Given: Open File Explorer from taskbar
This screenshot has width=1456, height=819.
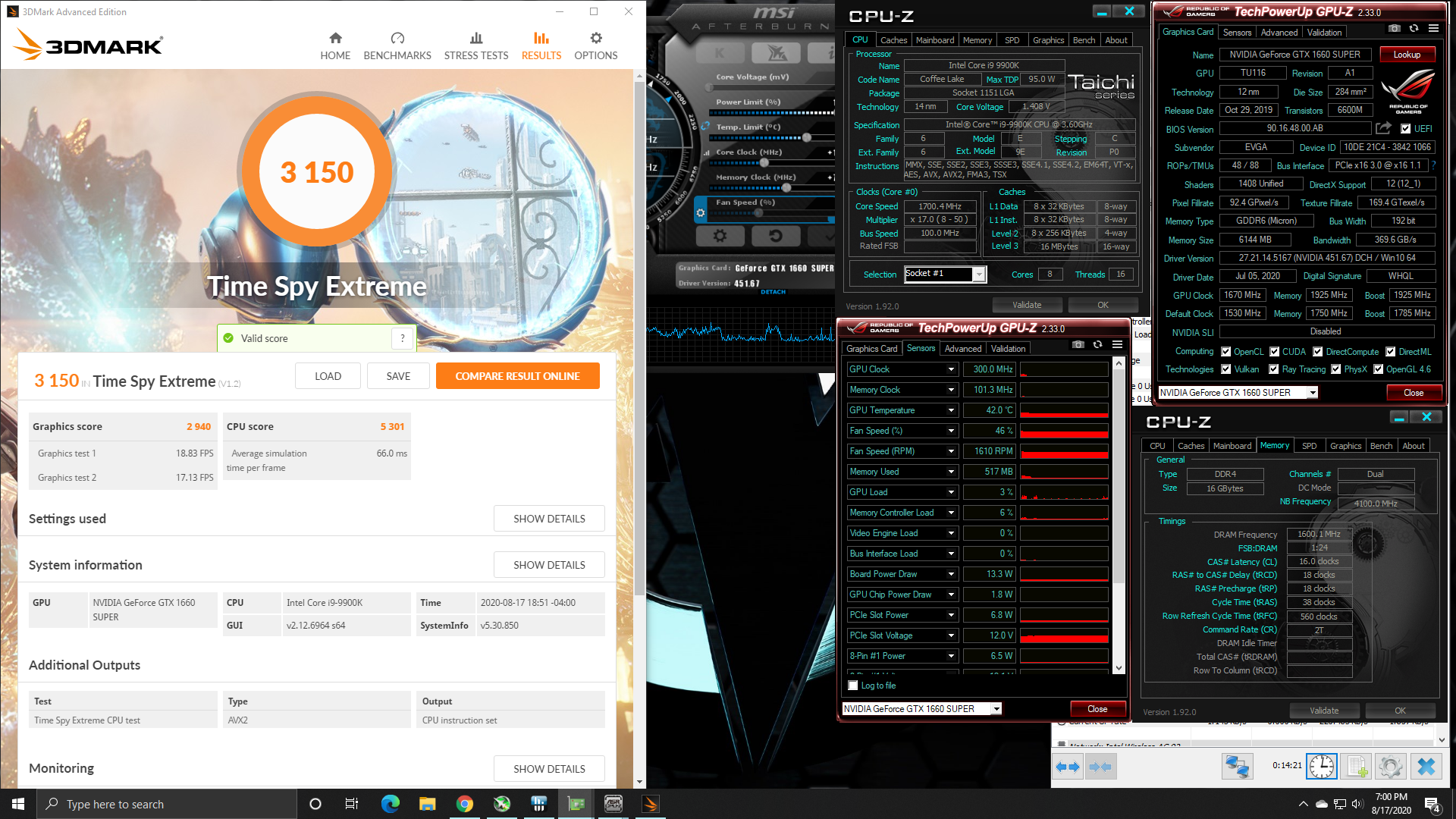Looking at the screenshot, I should (427, 804).
